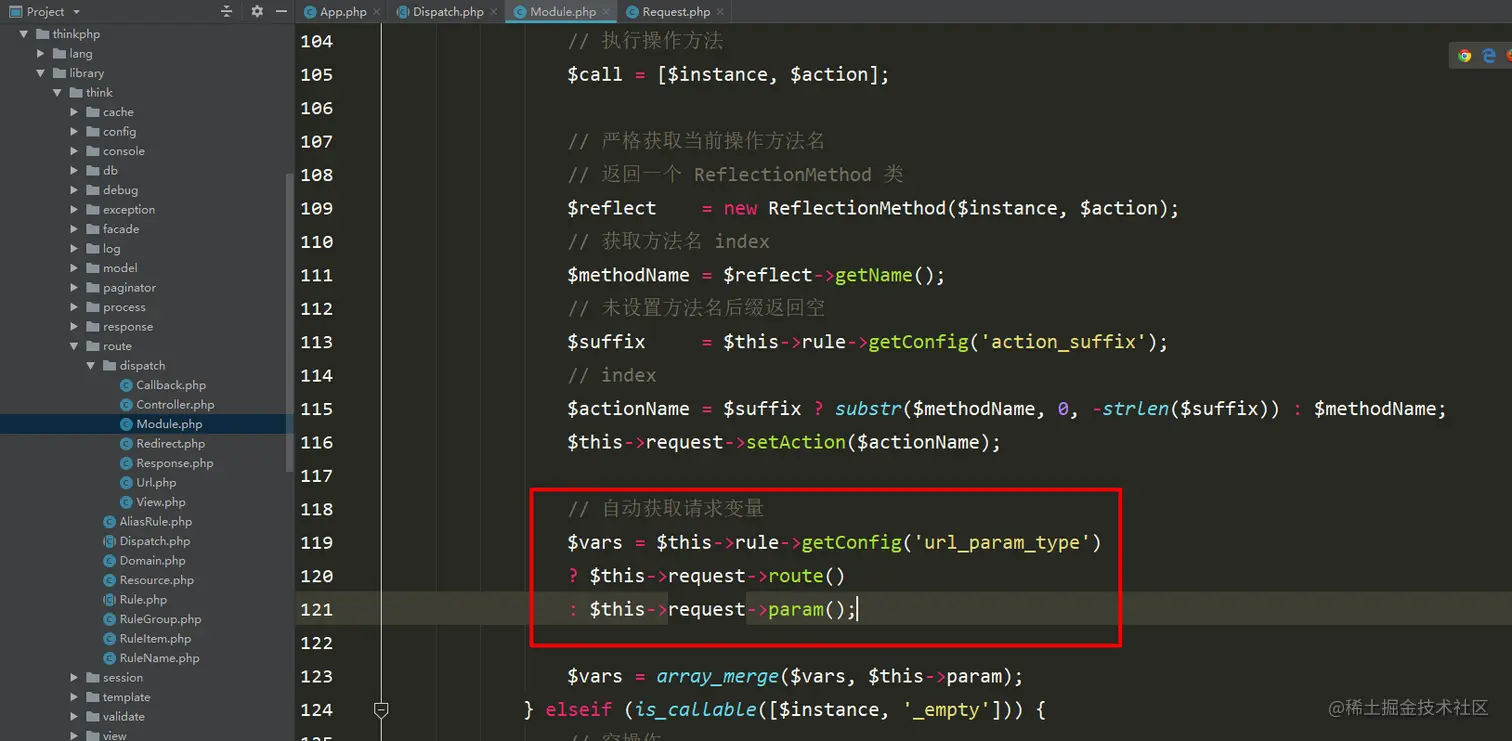
Task: Click the class icon beside Controller.php
Action: tap(126, 405)
